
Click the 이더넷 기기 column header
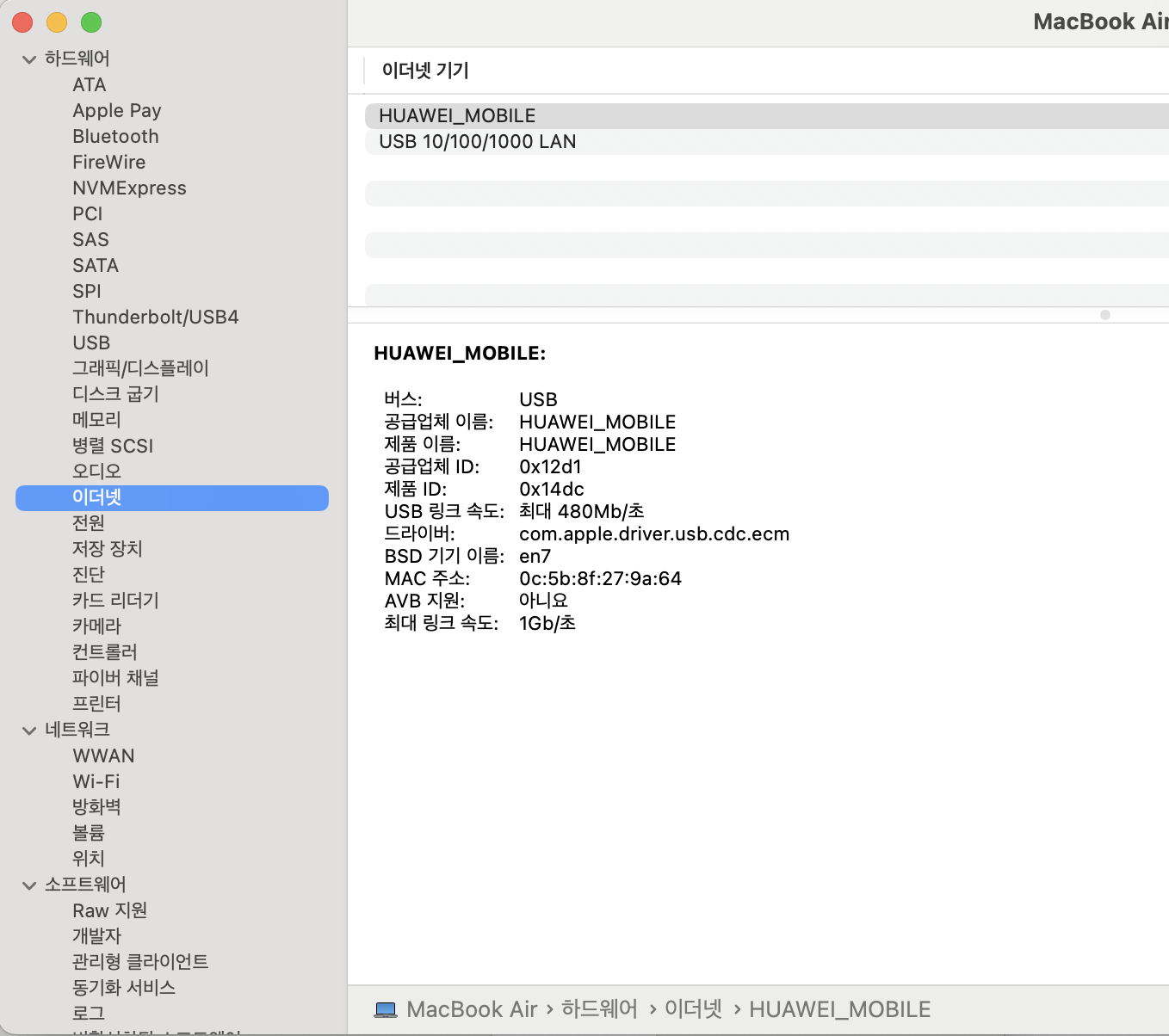click(425, 71)
